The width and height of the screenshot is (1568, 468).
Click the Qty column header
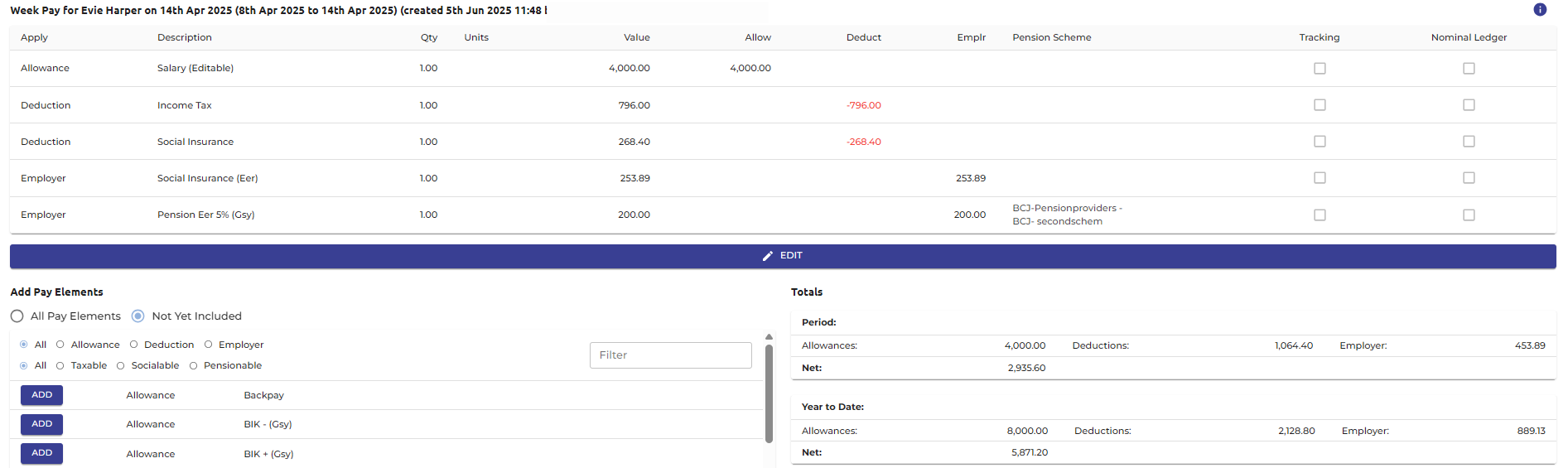point(429,37)
